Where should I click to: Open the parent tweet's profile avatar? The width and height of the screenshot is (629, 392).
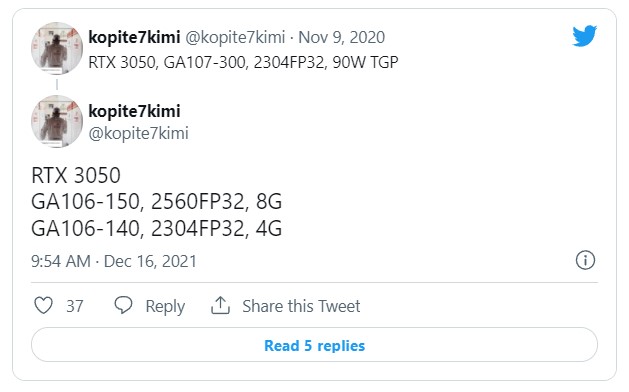57,49
